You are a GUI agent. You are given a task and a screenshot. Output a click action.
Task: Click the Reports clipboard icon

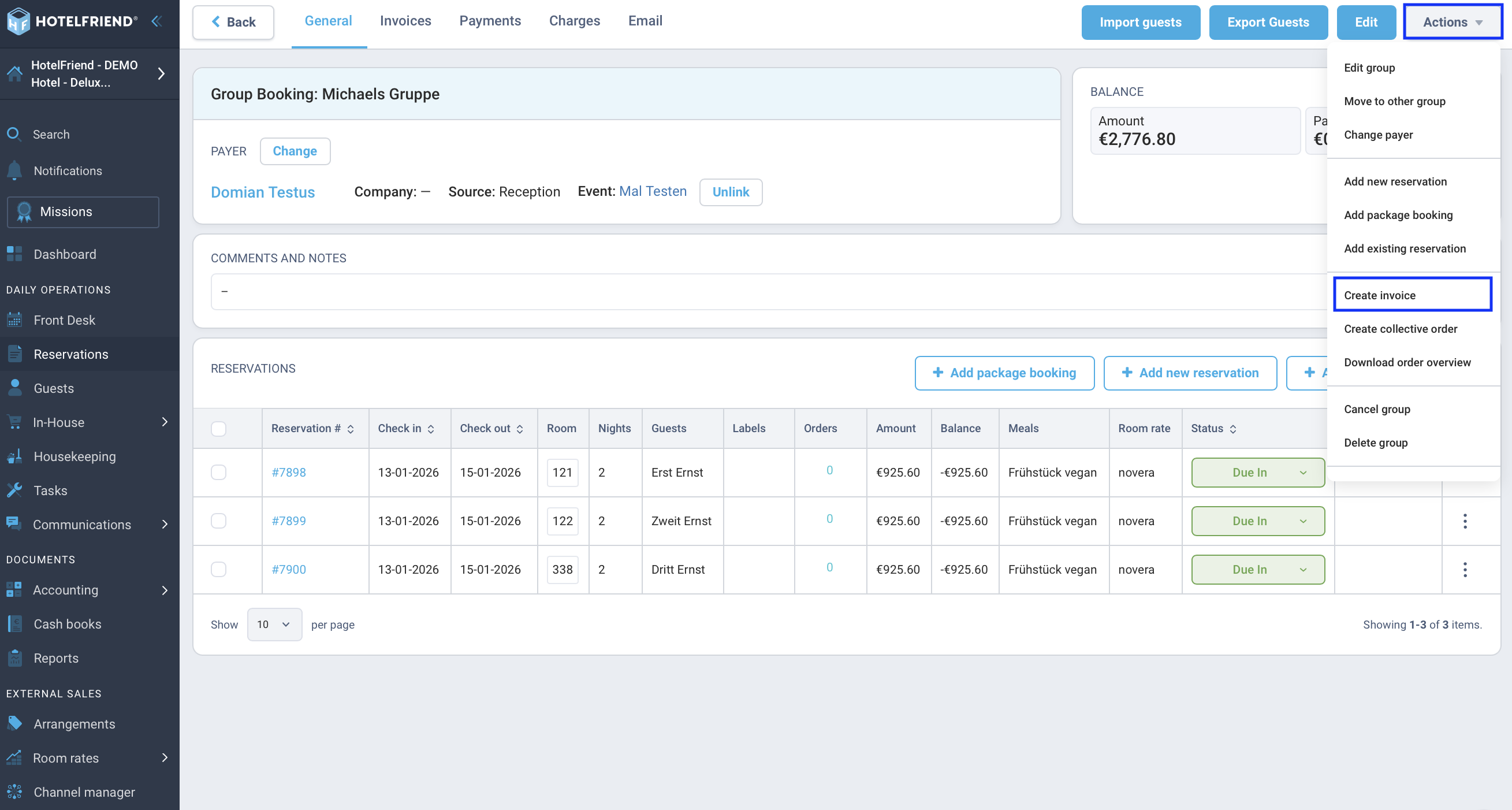pyautogui.click(x=14, y=658)
